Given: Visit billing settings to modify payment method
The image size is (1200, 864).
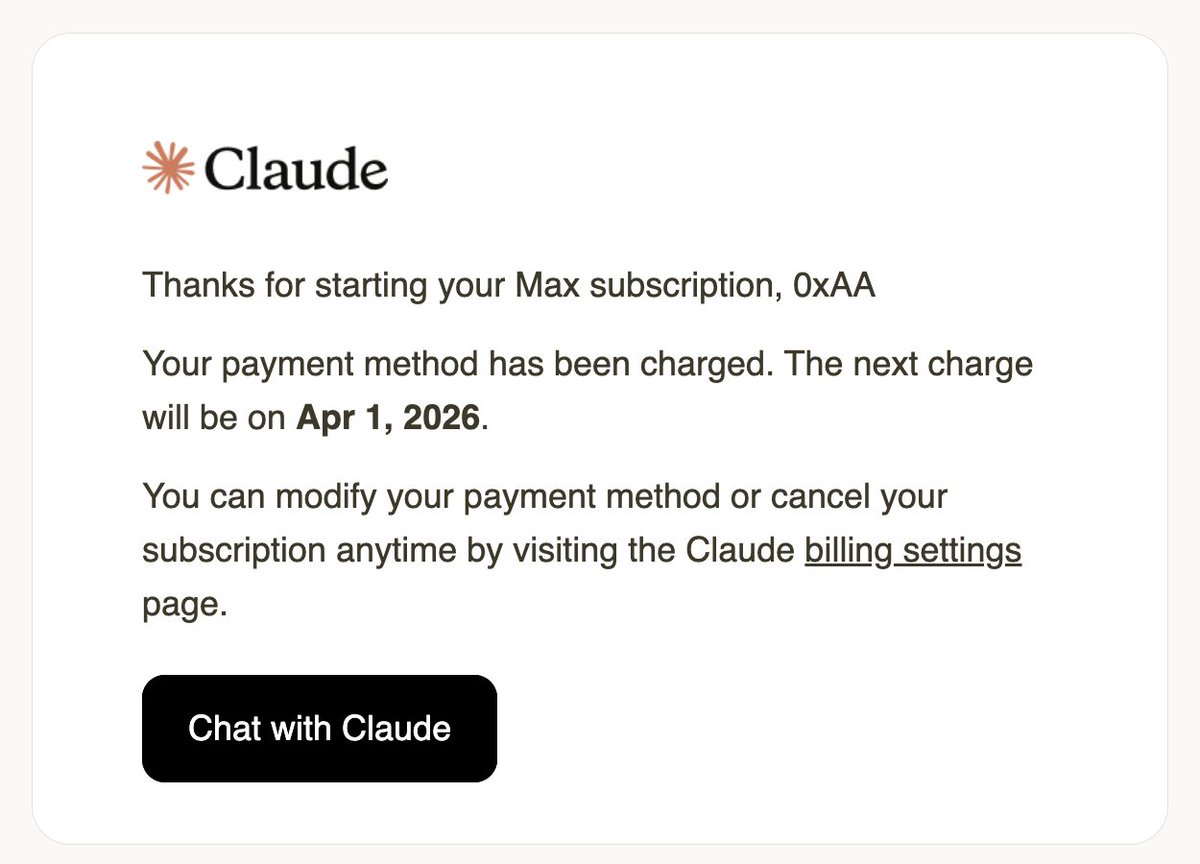Looking at the screenshot, I should click(x=912, y=550).
